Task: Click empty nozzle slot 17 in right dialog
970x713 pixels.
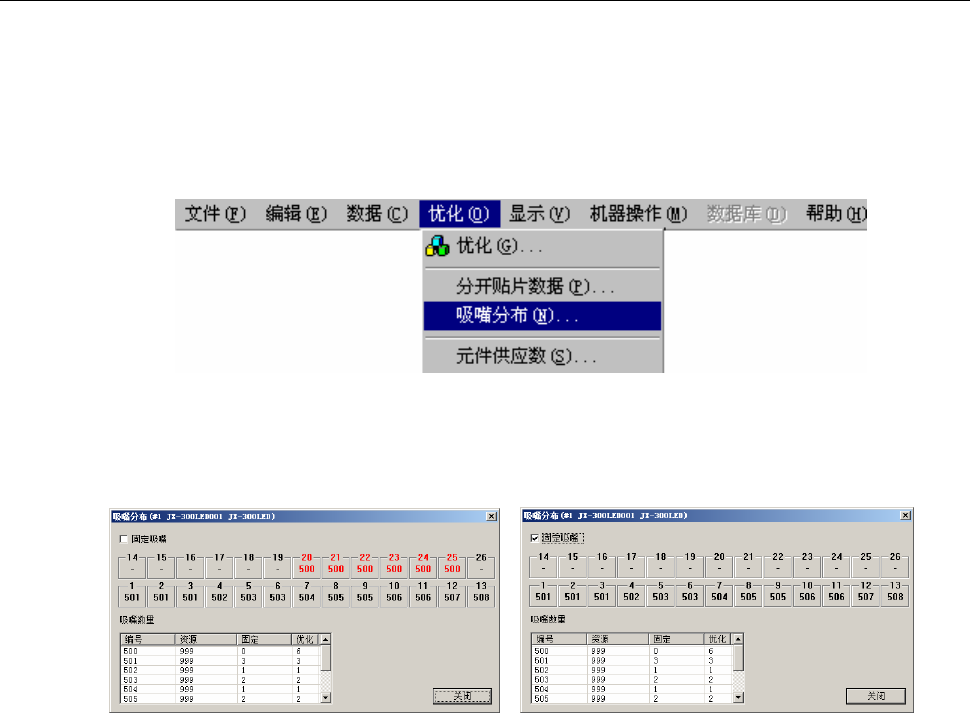Action: [x=632, y=563]
